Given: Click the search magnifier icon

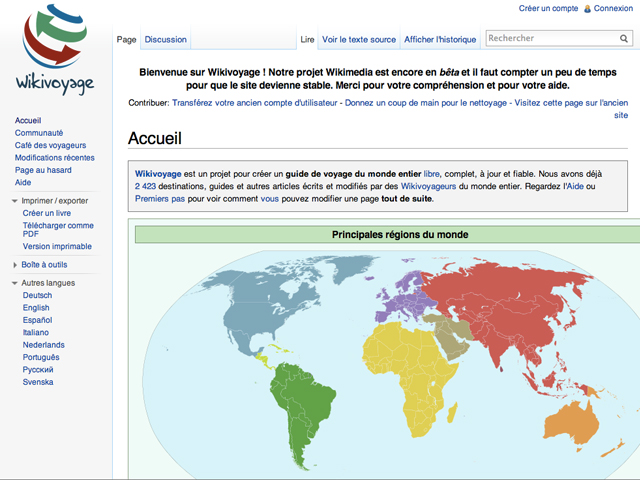Looking at the screenshot, I should 624,39.
